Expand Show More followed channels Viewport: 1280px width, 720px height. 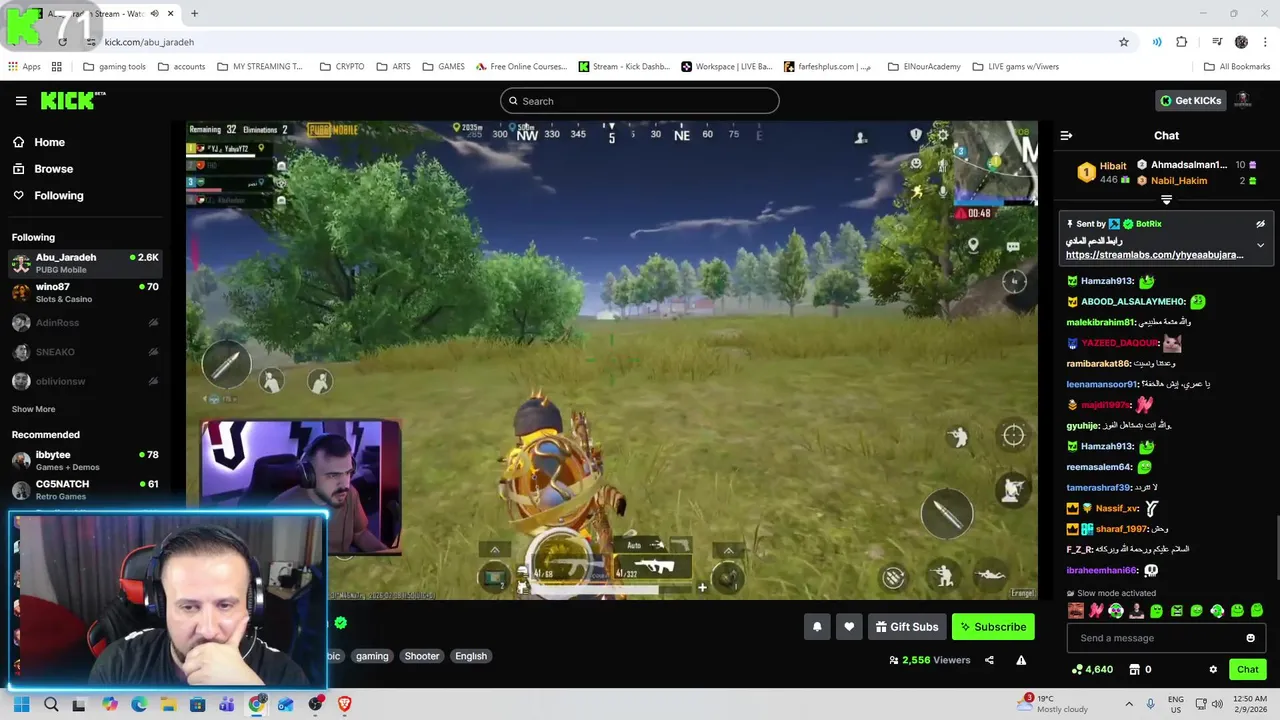[x=33, y=409]
